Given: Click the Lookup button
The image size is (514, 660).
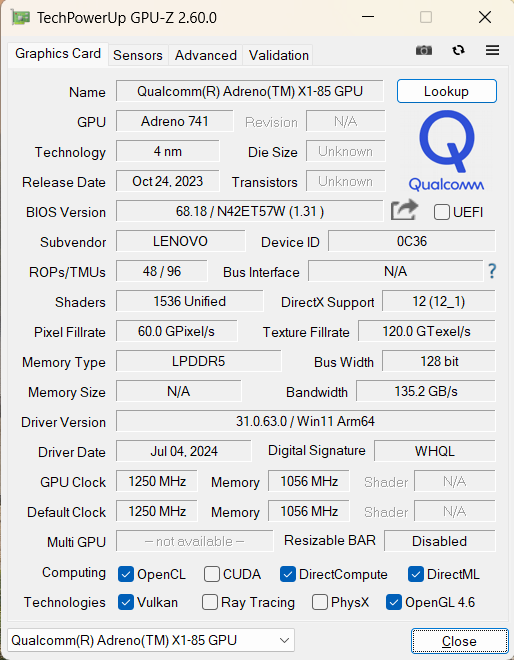Looking at the screenshot, I should [x=447, y=91].
